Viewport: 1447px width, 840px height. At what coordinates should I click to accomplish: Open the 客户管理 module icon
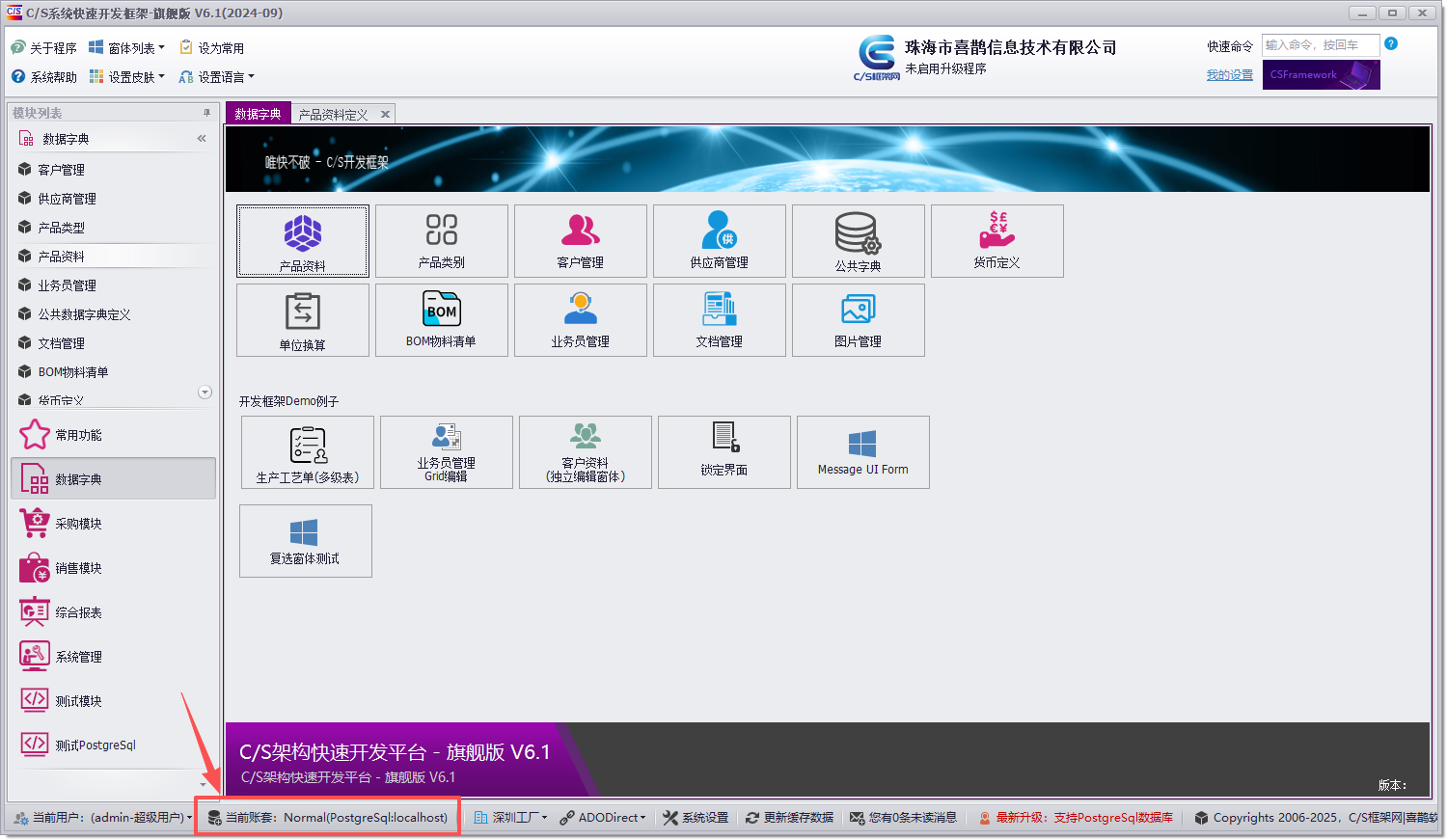click(x=580, y=241)
